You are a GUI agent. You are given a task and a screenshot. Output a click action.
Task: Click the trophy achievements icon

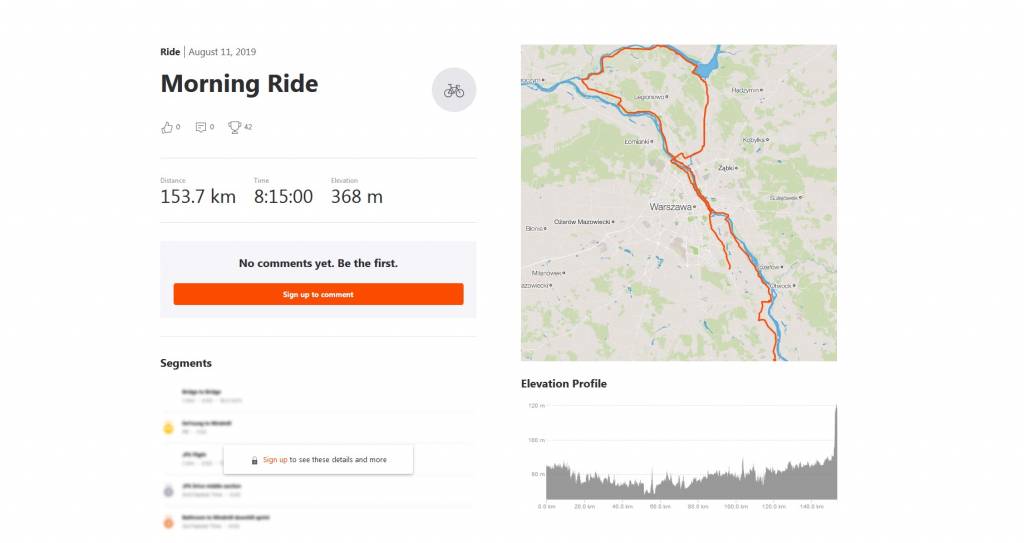pos(234,127)
